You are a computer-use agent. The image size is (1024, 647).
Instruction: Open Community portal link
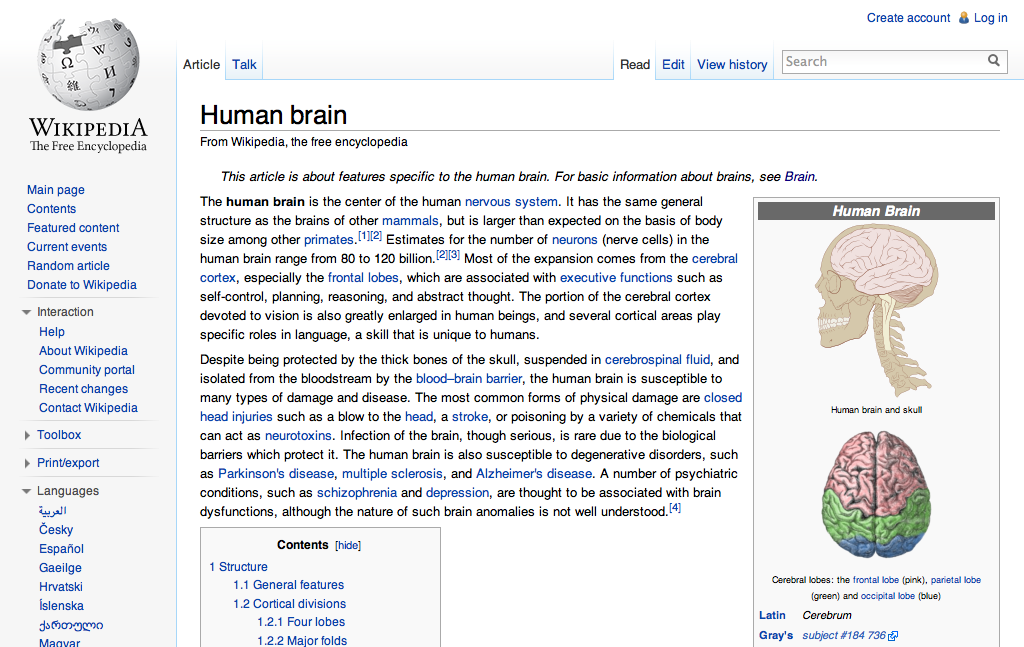click(x=87, y=370)
